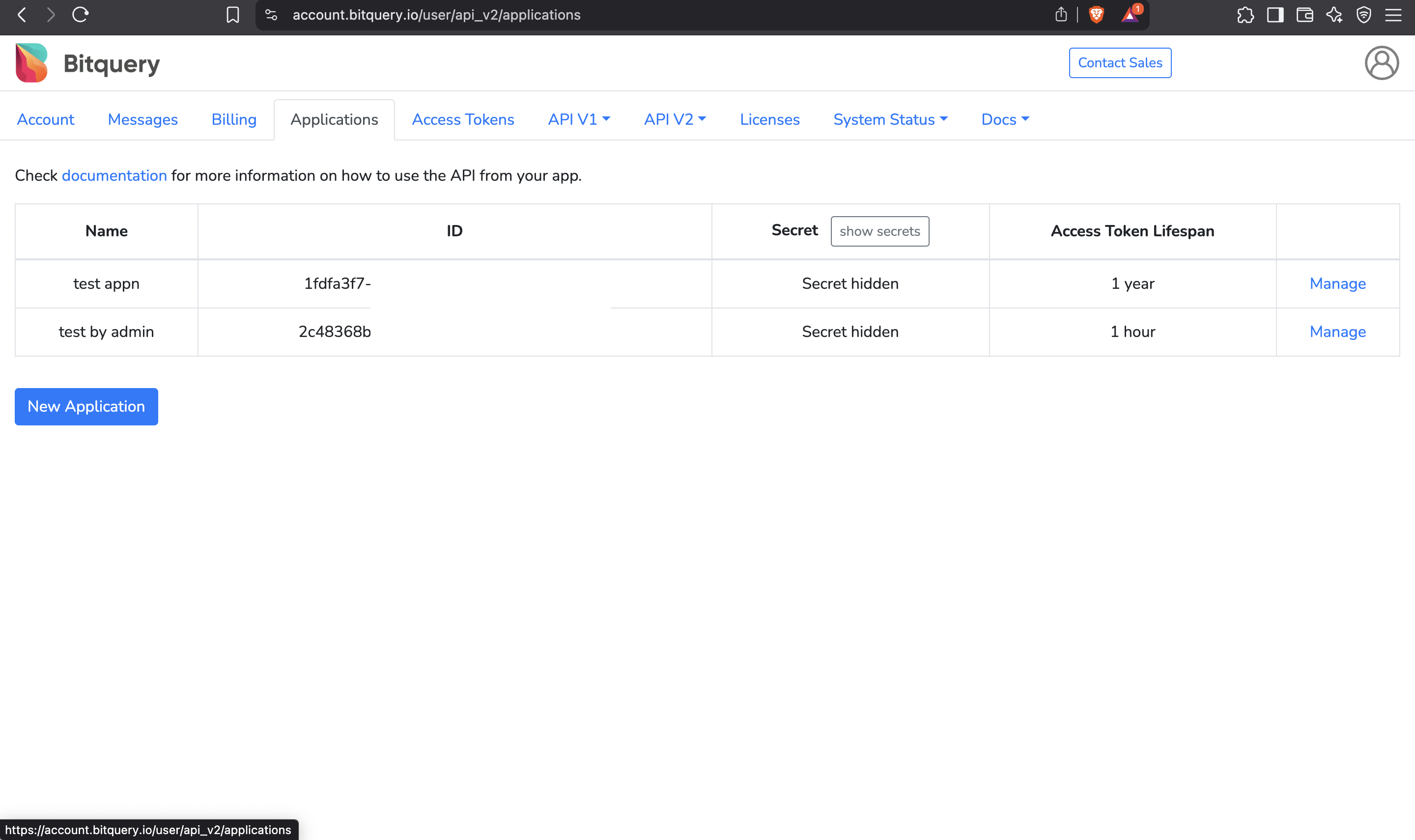The width and height of the screenshot is (1415, 840).
Task: Expand the API V2 dropdown
Action: (x=675, y=119)
